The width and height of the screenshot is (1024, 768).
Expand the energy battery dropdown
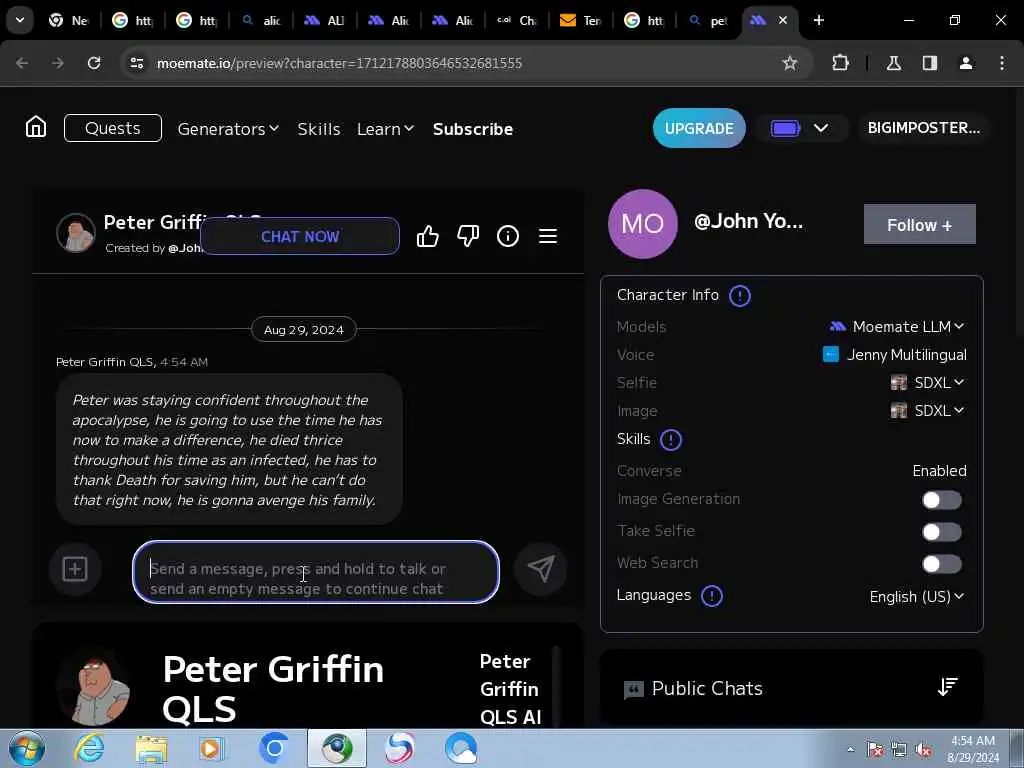821,128
